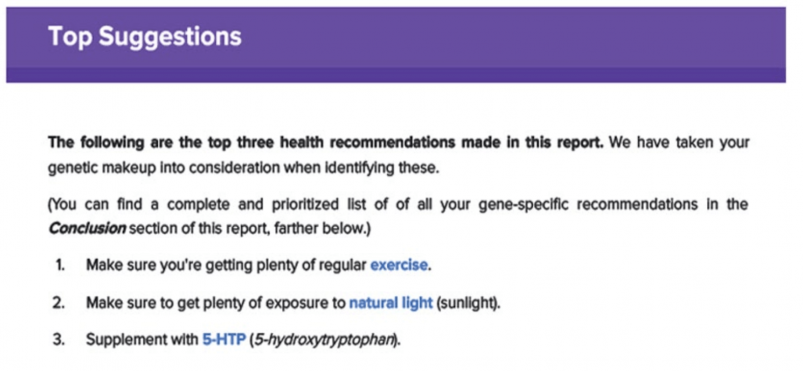The width and height of the screenshot is (803, 371).
Task: Follow the natural light hyperlink
Action: (x=391, y=302)
